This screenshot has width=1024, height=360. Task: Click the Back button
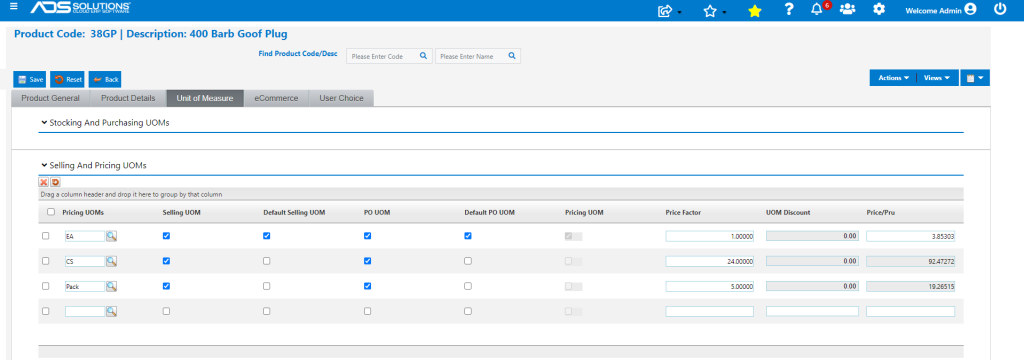[x=105, y=79]
